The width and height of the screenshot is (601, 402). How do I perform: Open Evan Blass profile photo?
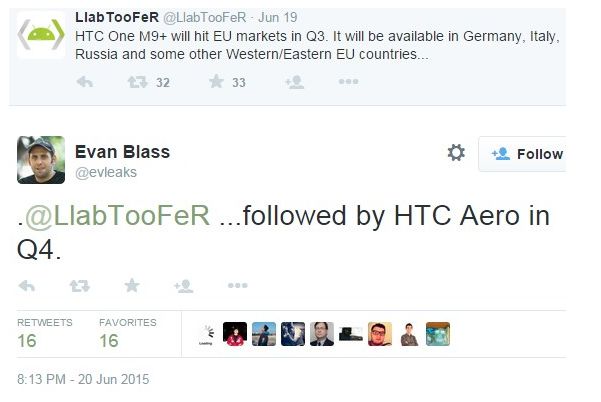point(41,160)
